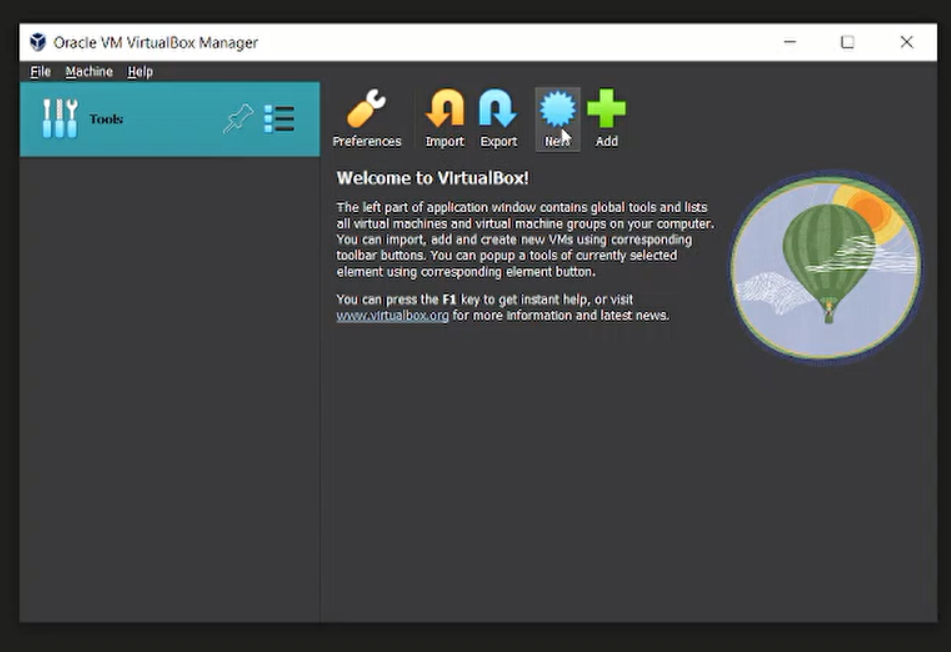Open the Tools list menu icon

[279, 119]
